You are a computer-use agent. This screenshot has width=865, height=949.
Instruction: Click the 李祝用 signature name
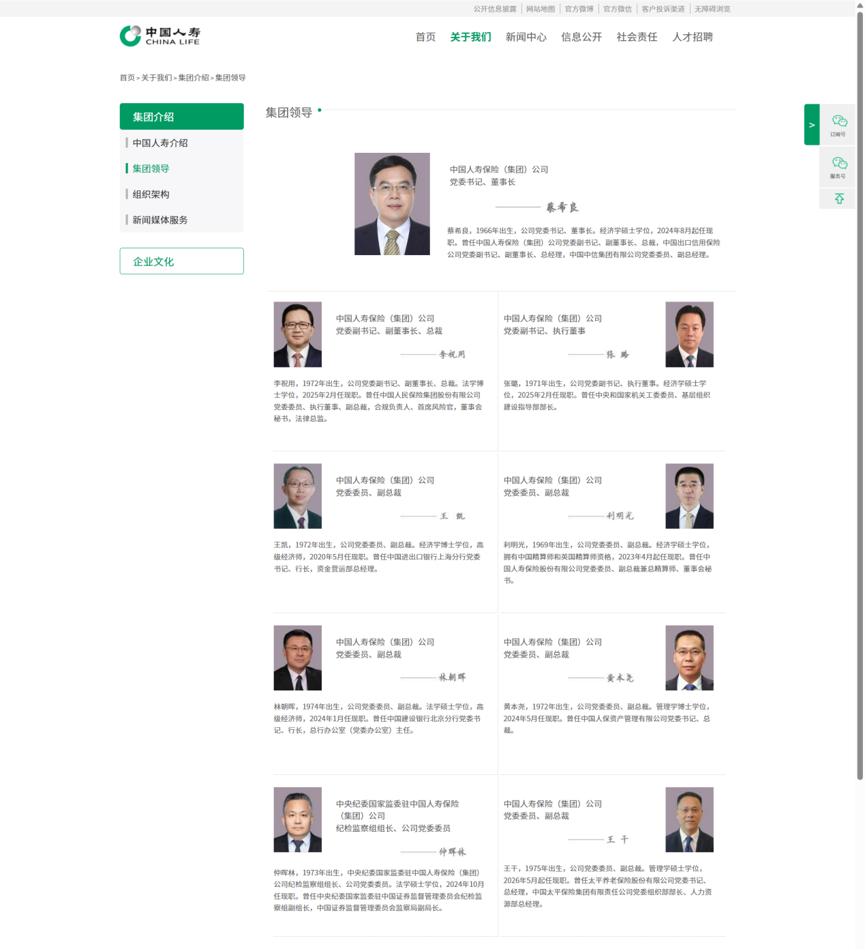(452, 354)
